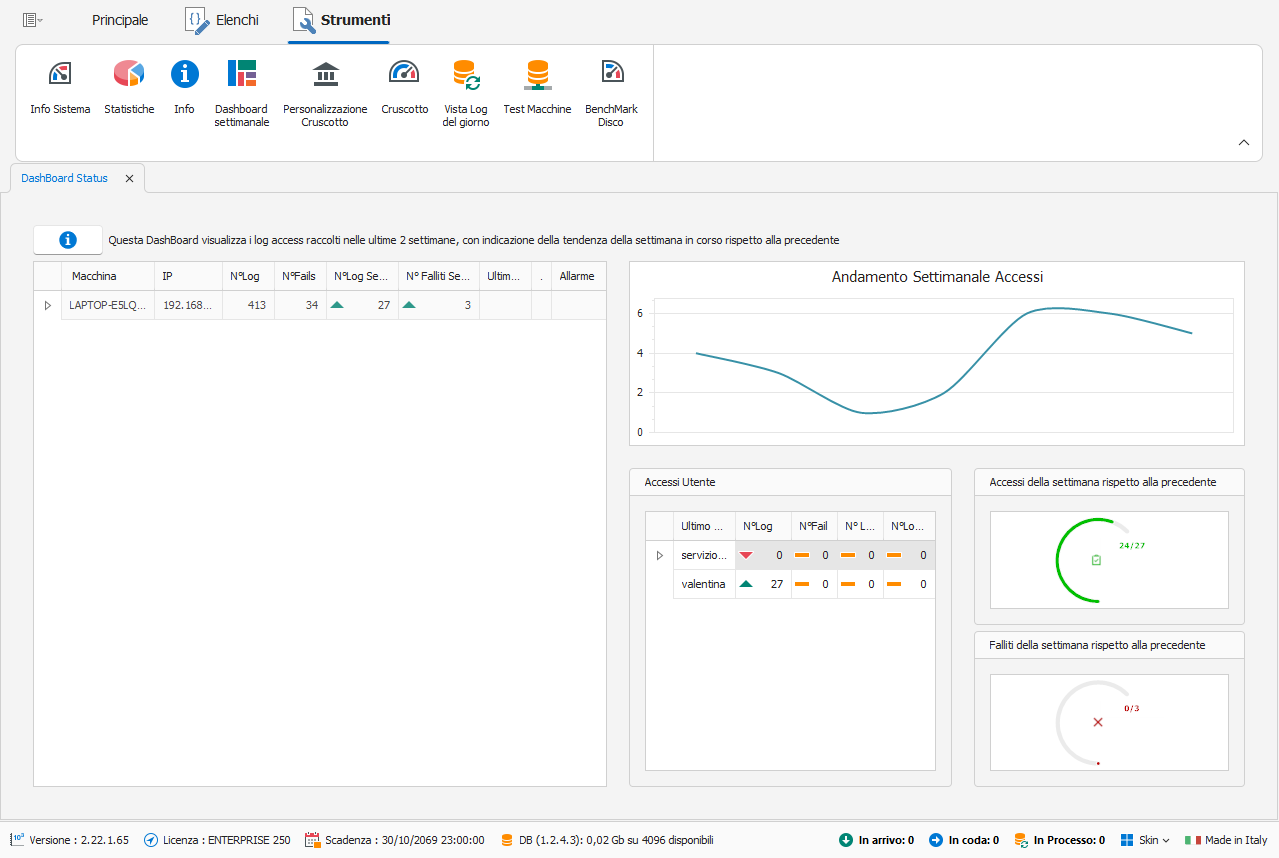Select the LAPTOP-E5LQ... machine cell
This screenshot has width=1279, height=858.
108,305
